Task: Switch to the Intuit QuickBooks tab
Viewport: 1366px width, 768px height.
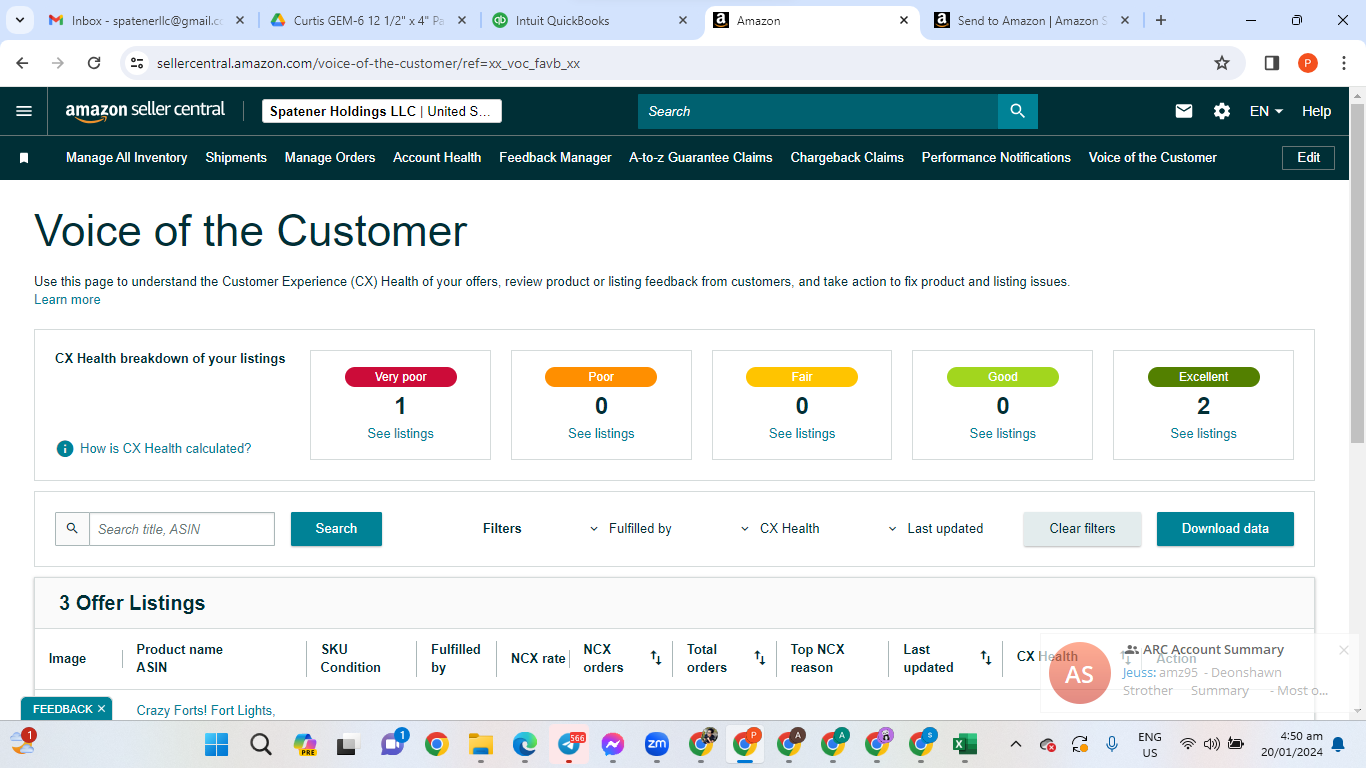Action: [x=588, y=20]
